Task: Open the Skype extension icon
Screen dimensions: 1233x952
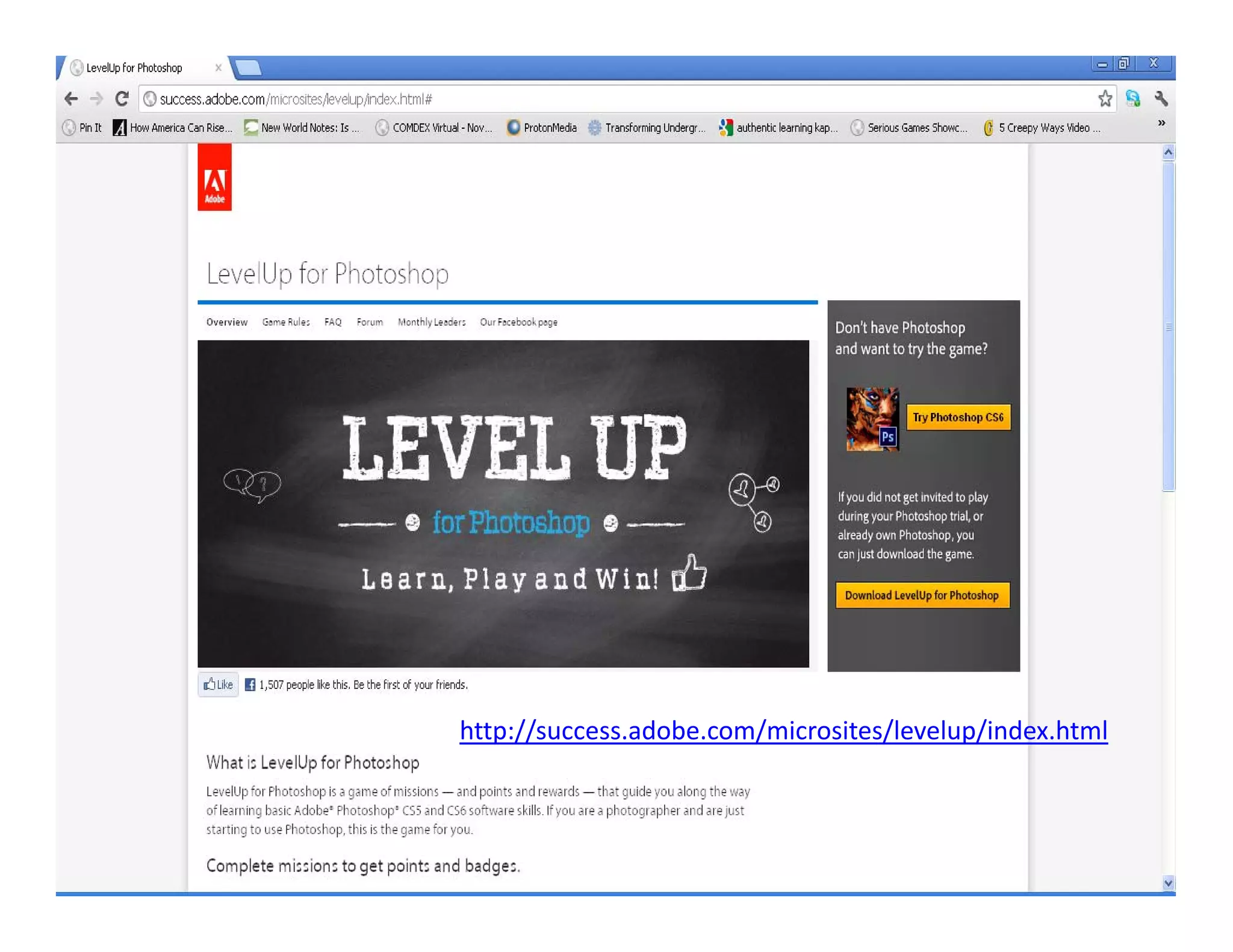Action: pyautogui.click(x=1132, y=98)
